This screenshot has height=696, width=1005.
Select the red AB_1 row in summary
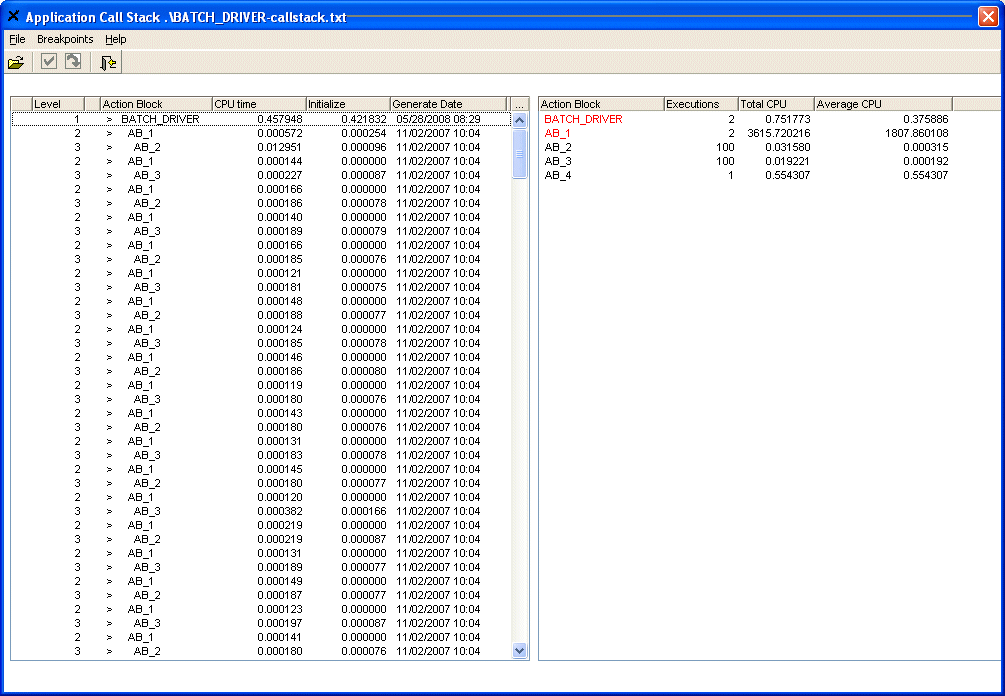558,133
